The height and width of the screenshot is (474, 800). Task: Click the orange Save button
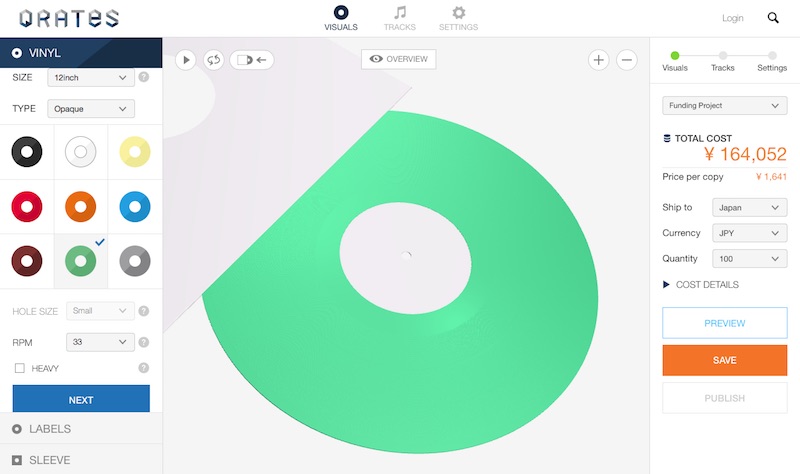point(724,360)
